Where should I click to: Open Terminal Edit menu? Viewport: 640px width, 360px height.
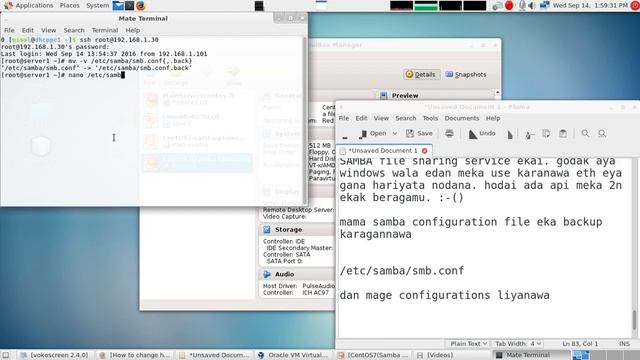[28, 30]
